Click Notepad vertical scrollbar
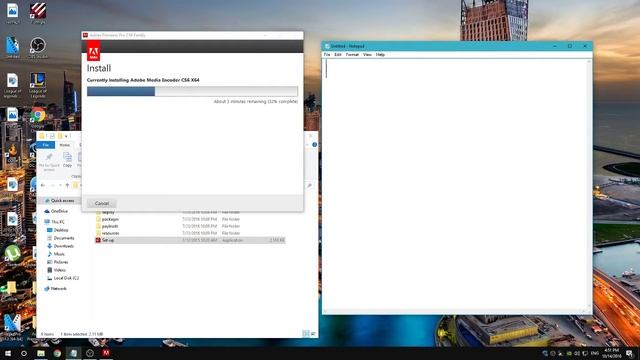The width and height of the screenshot is (640, 360). click(x=589, y=184)
